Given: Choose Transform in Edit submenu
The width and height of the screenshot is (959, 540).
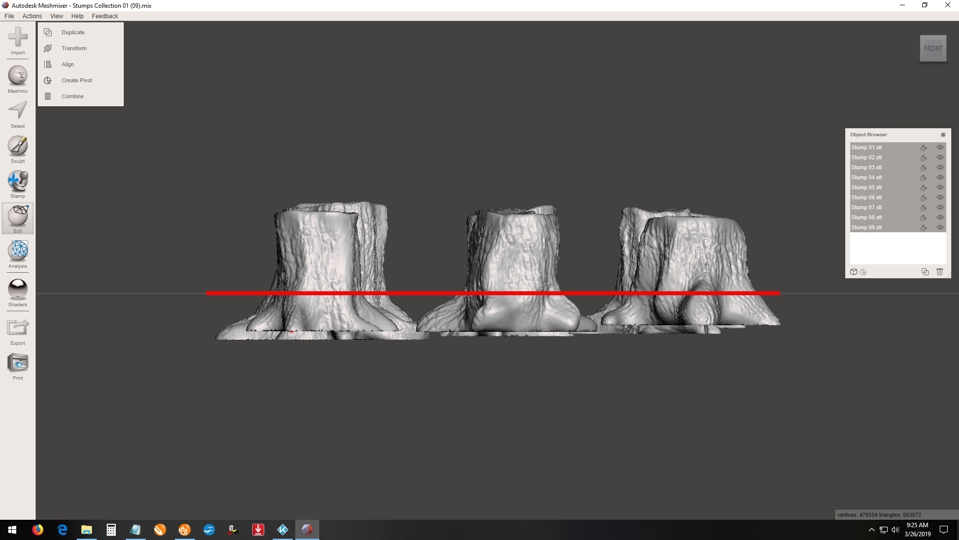Looking at the screenshot, I should (x=73, y=48).
